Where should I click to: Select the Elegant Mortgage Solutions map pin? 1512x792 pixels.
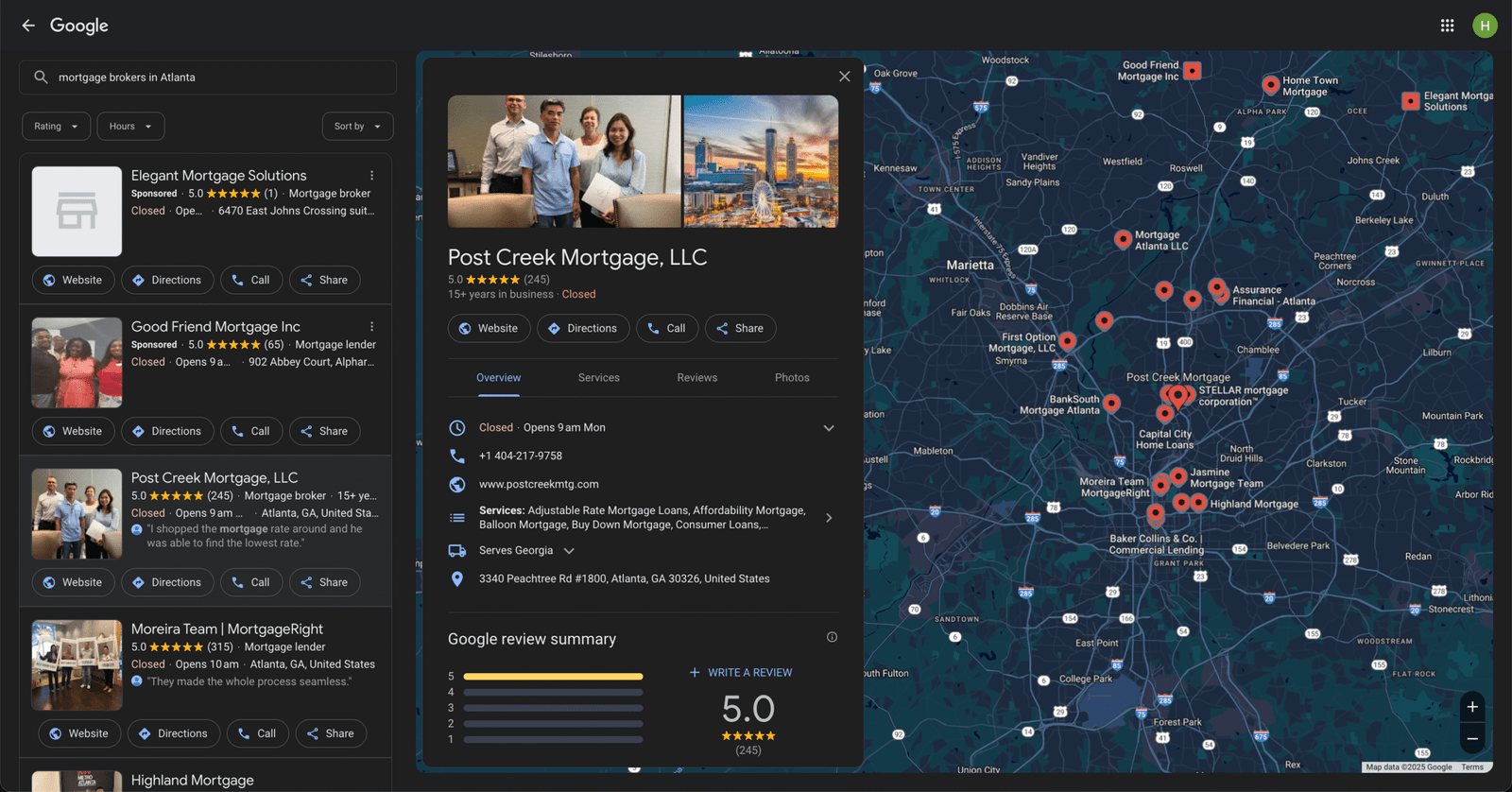(1411, 100)
